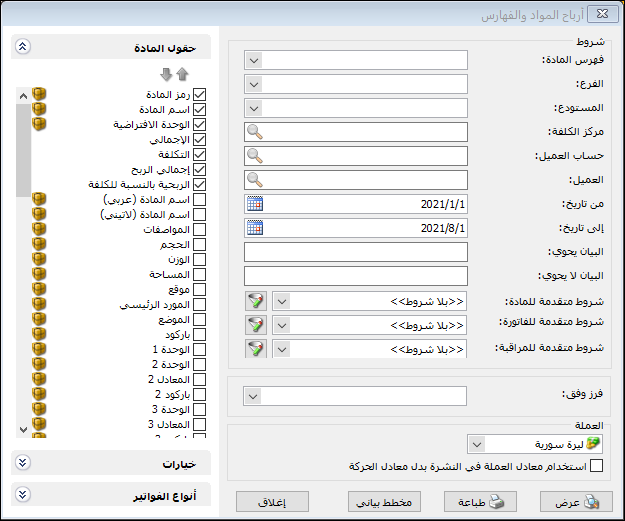
Task: Uncheck the الإجمالي checkbox
Action: (199, 140)
